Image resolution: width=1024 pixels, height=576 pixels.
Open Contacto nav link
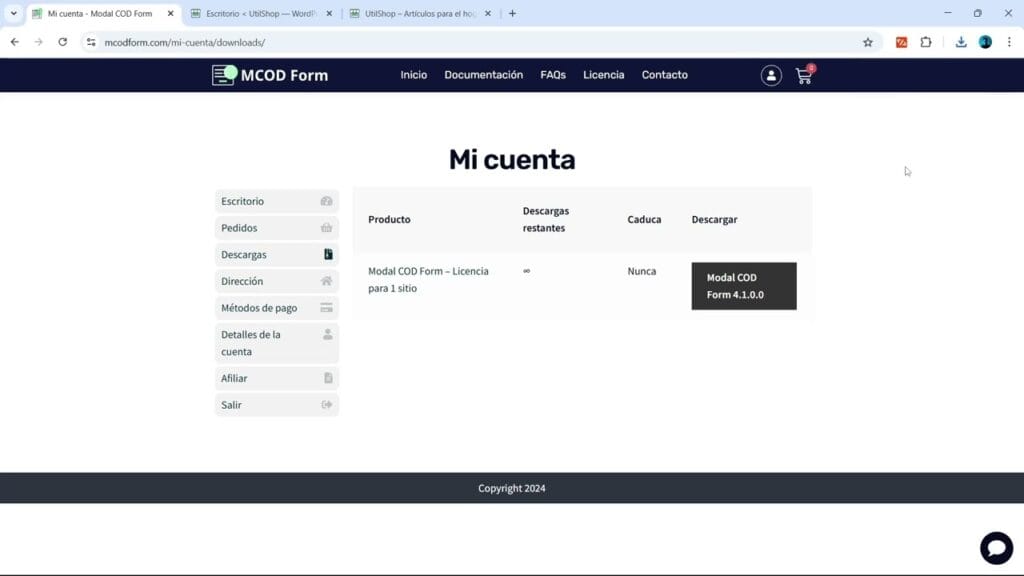click(x=664, y=75)
